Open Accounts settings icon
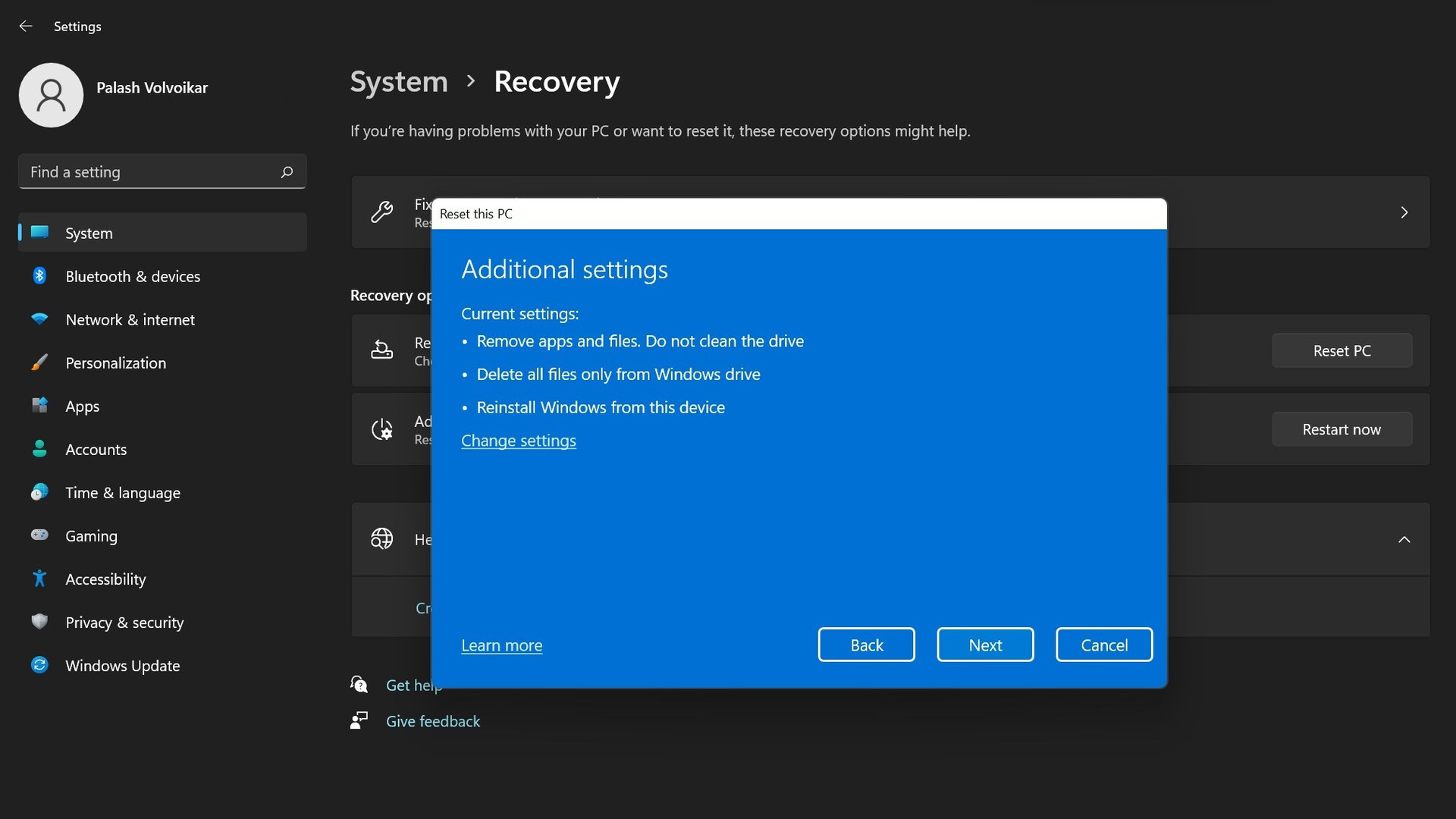Screen dimensions: 1456x819 click(39, 449)
